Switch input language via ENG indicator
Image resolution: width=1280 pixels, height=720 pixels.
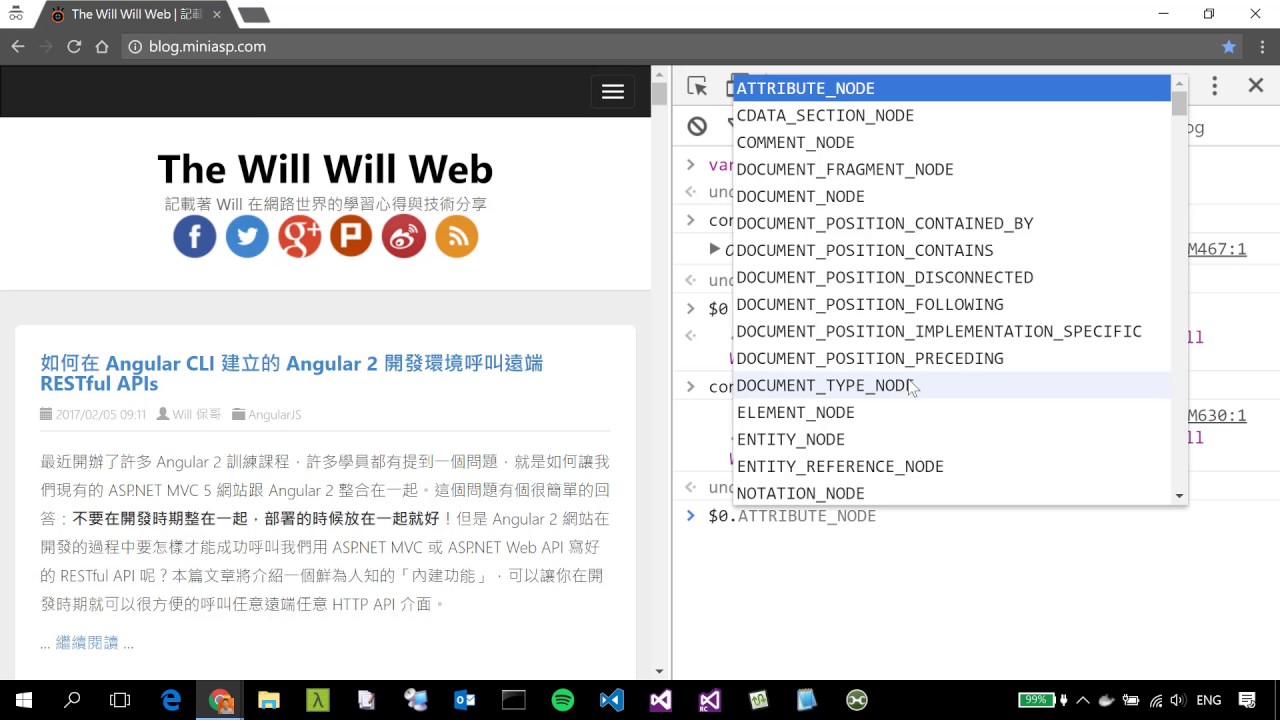tap(1209, 700)
